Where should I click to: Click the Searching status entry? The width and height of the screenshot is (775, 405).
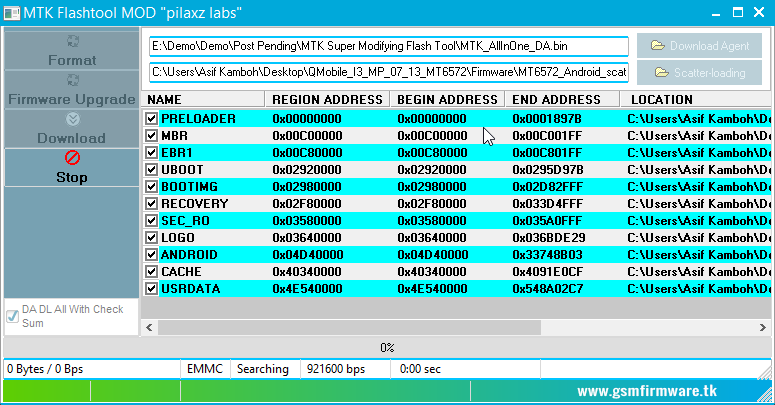coord(263,369)
